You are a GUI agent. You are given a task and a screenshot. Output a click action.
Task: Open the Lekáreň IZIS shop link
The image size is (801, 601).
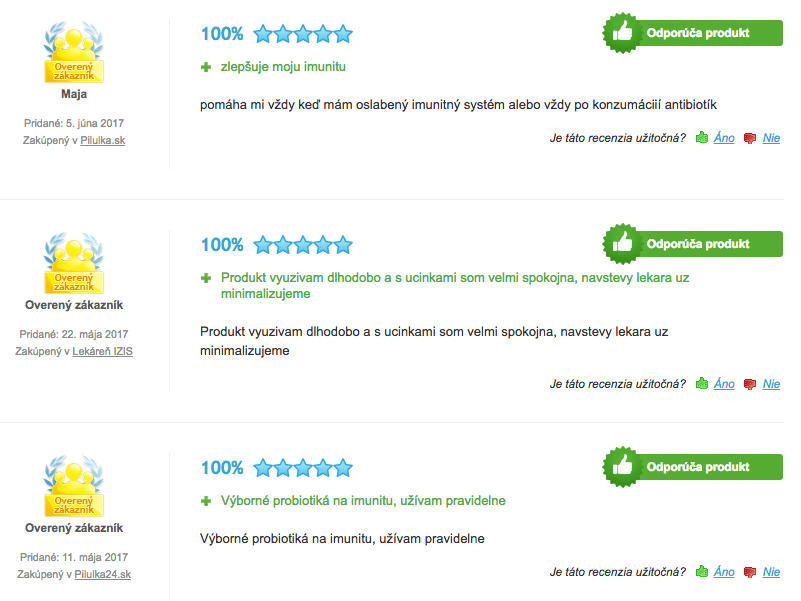(102, 351)
